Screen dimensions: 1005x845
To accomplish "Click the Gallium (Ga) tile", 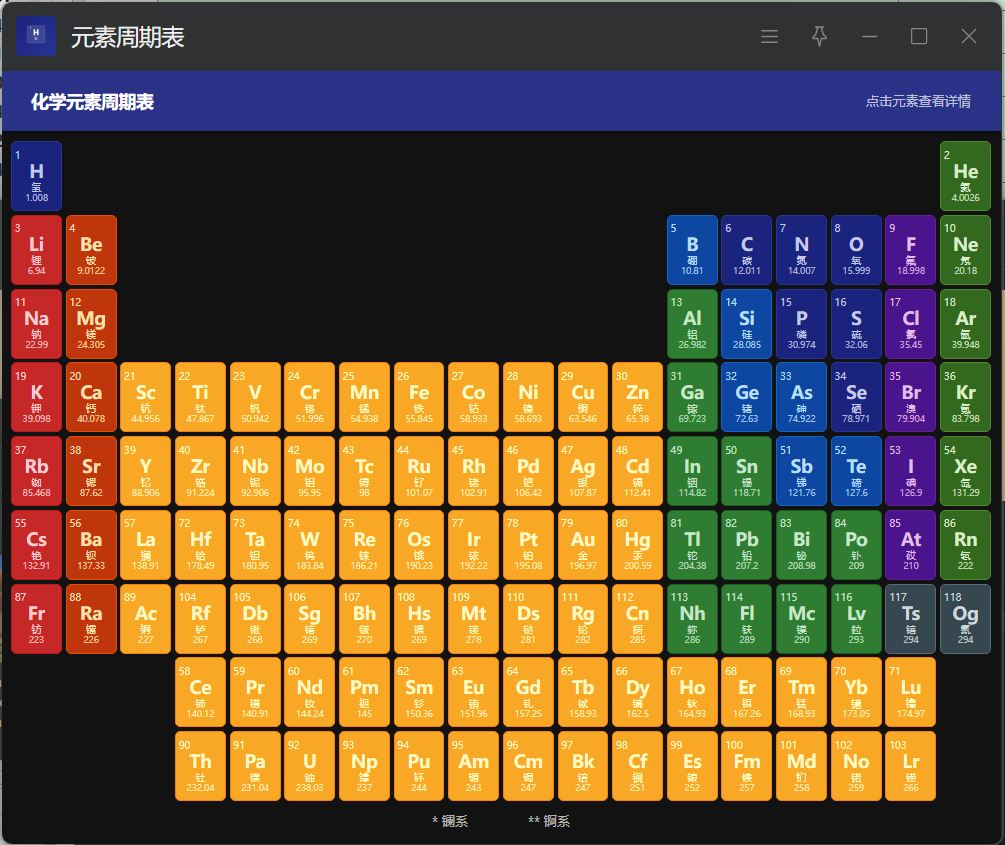I will (x=692, y=397).
